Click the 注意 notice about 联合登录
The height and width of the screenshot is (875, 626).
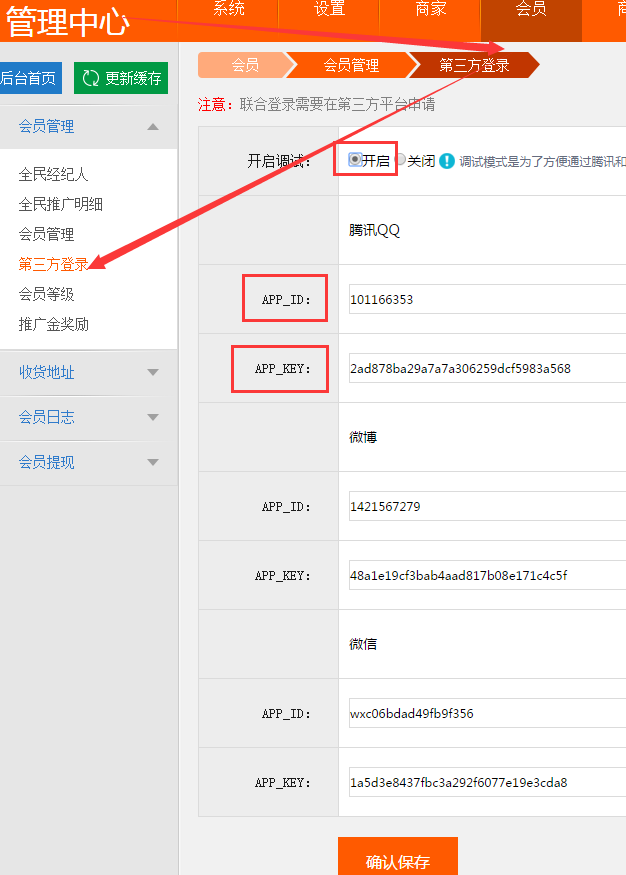[316, 104]
